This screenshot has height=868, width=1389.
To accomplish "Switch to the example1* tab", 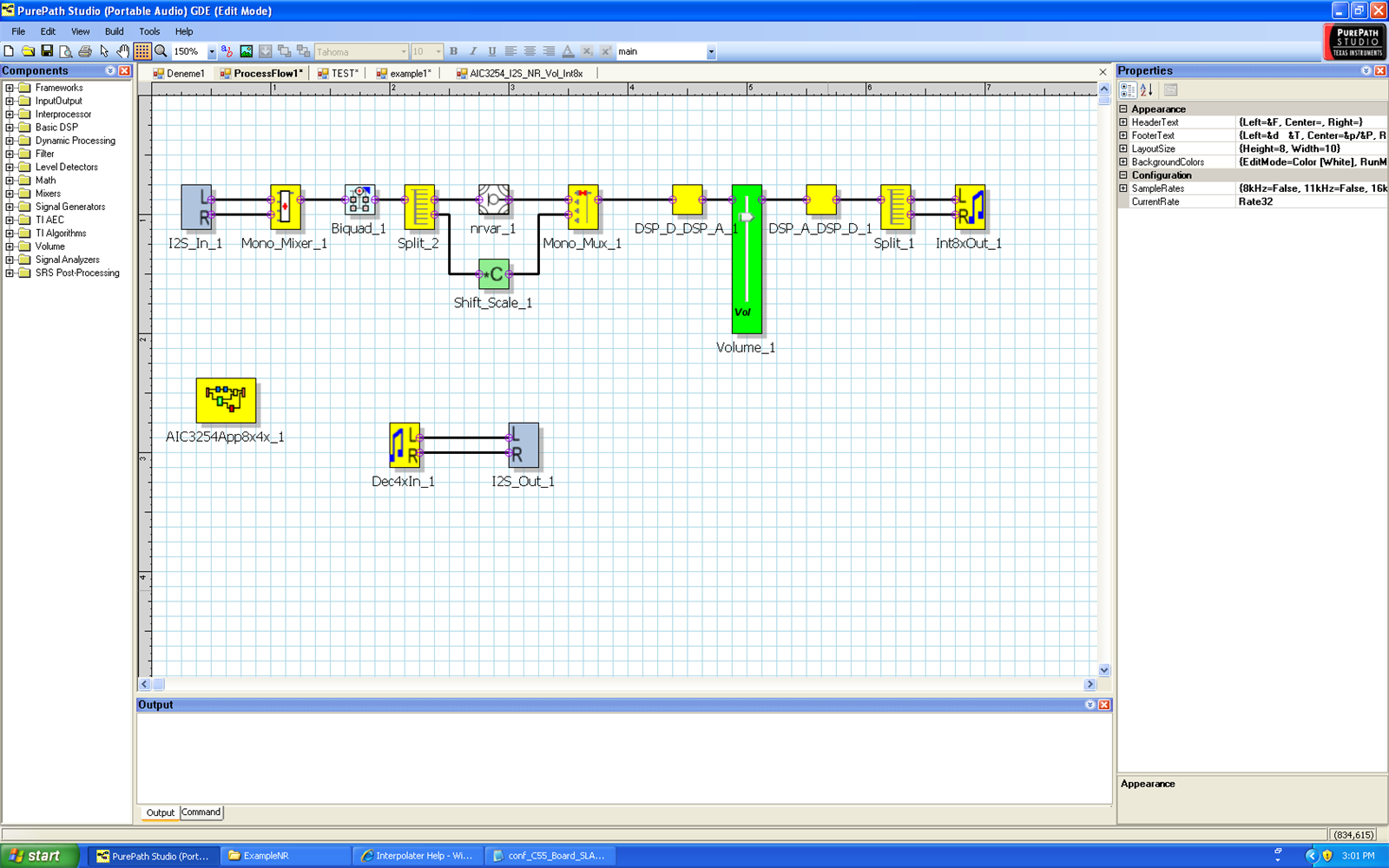I will click(x=405, y=74).
